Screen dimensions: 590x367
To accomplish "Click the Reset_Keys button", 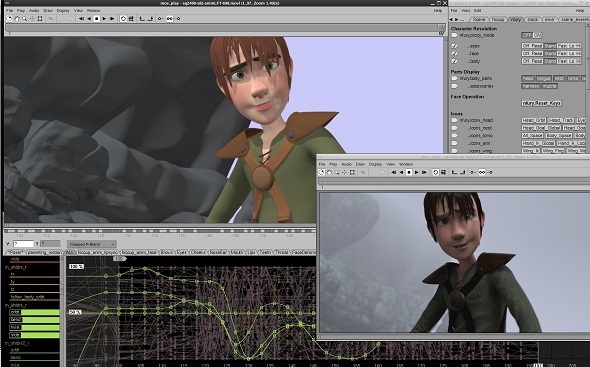I will coord(541,103).
